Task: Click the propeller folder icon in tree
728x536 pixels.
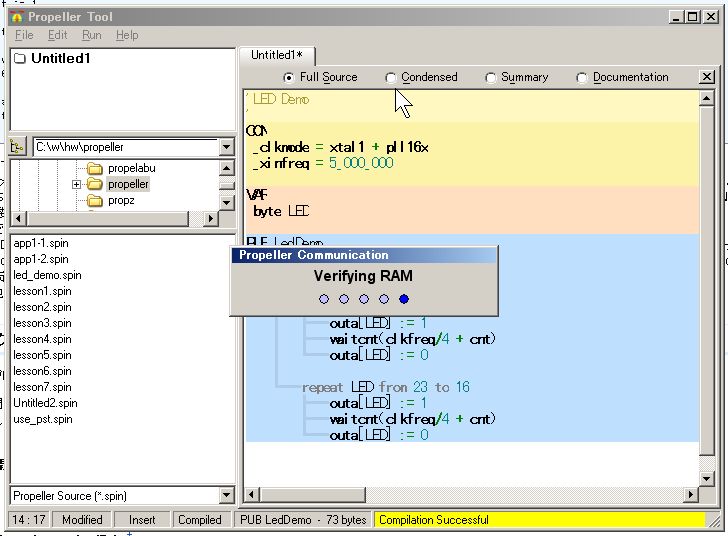Action: [x=95, y=185]
